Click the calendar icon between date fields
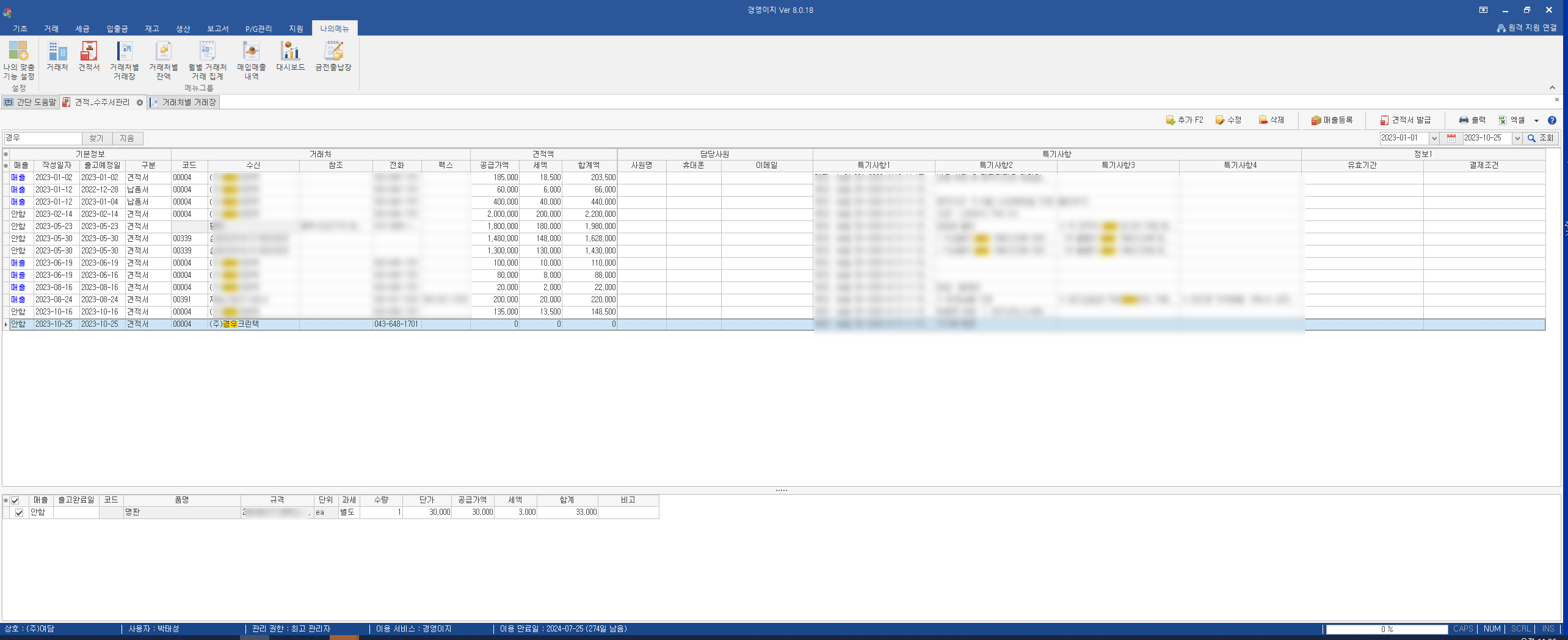Viewport: 1568px width, 640px height. (1451, 139)
